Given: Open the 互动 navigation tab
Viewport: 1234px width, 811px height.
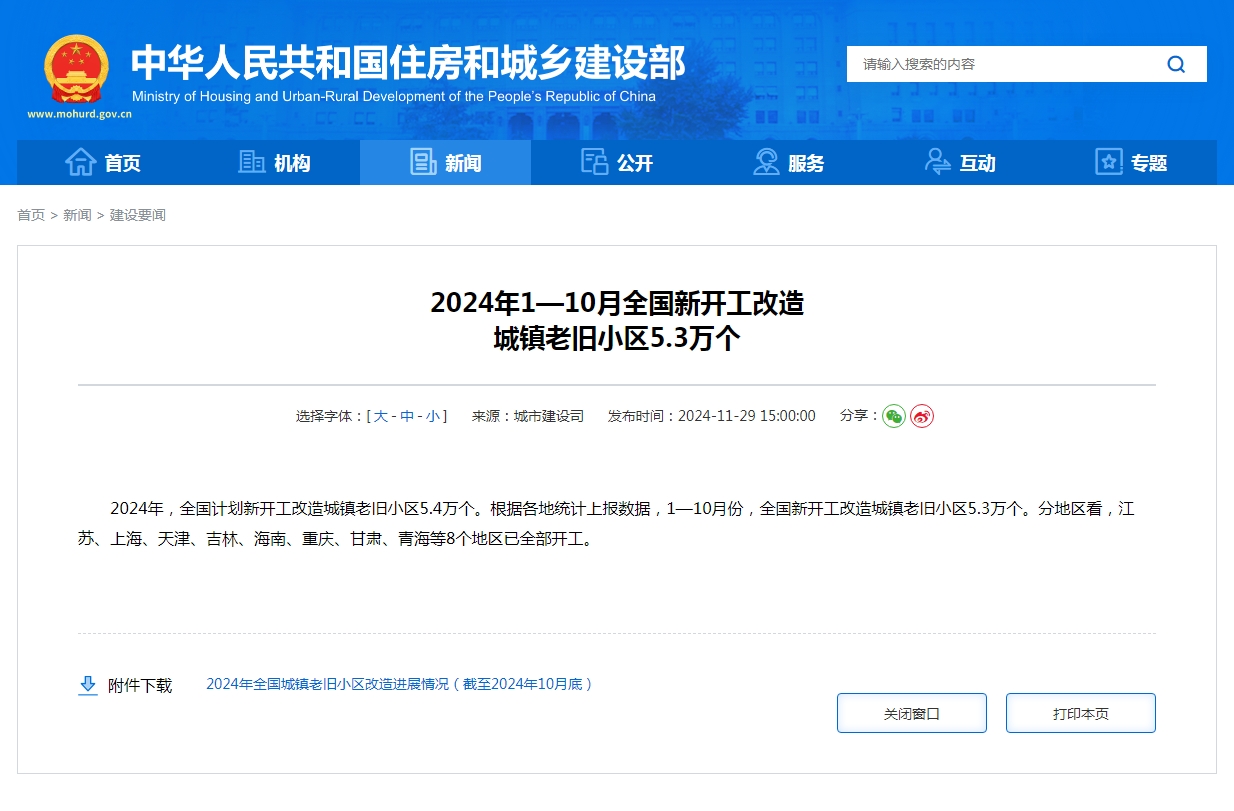Looking at the screenshot, I should click(960, 162).
